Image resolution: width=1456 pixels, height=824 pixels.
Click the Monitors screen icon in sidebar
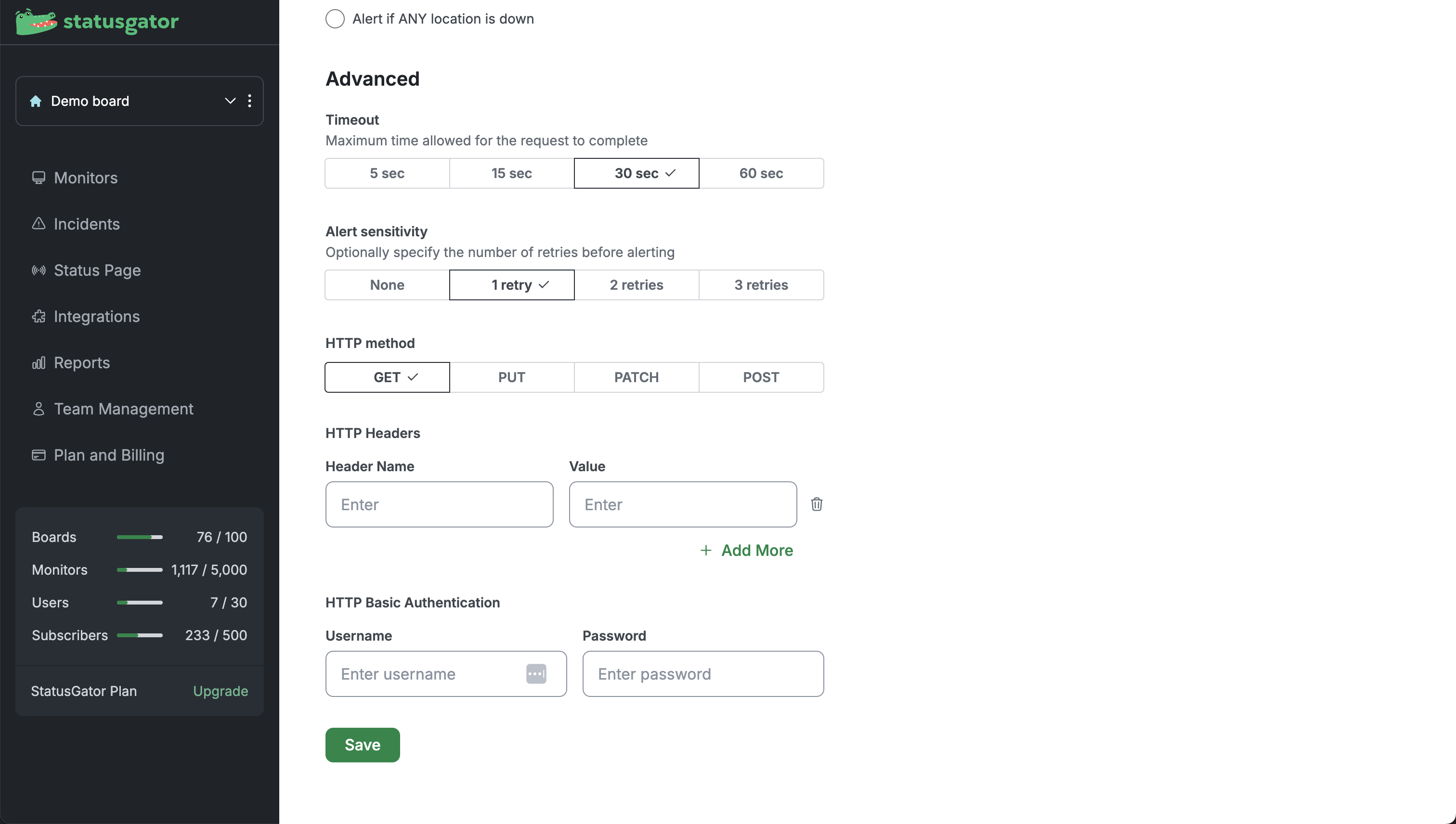[x=38, y=178]
